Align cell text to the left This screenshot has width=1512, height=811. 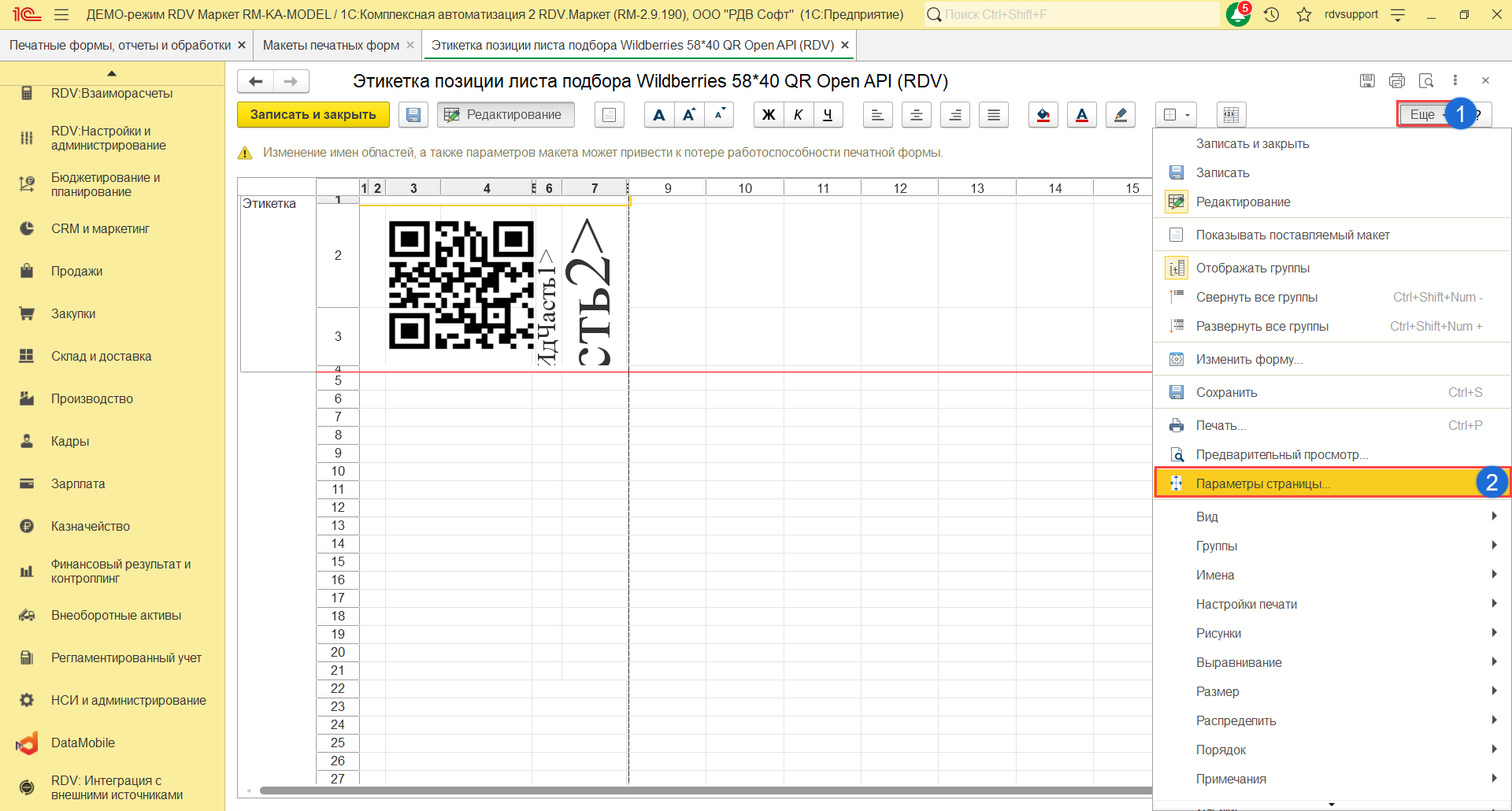877,115
